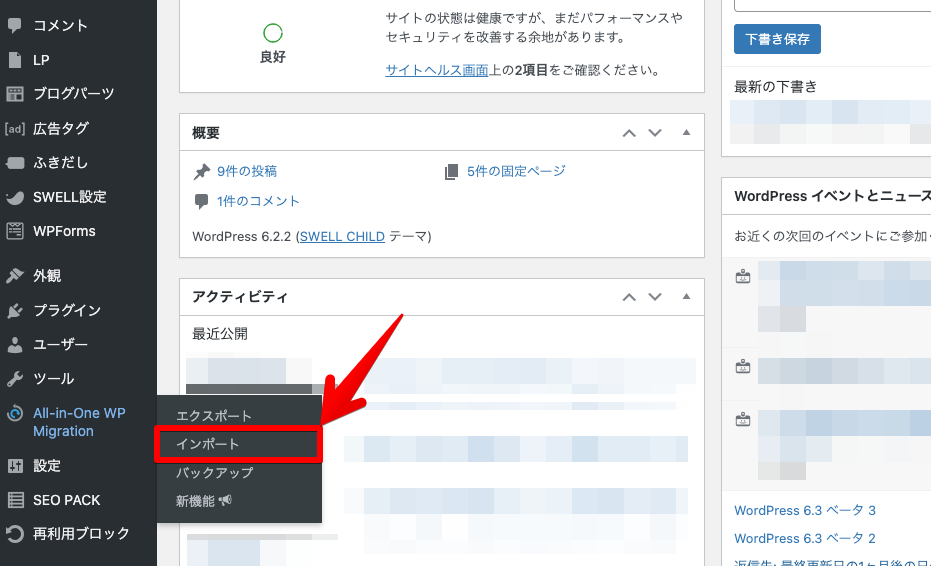This screenshot has width=931, height=566.
Task: Click the ツール wrench icon
Action: pyautogui.click(x=15, y=378)
